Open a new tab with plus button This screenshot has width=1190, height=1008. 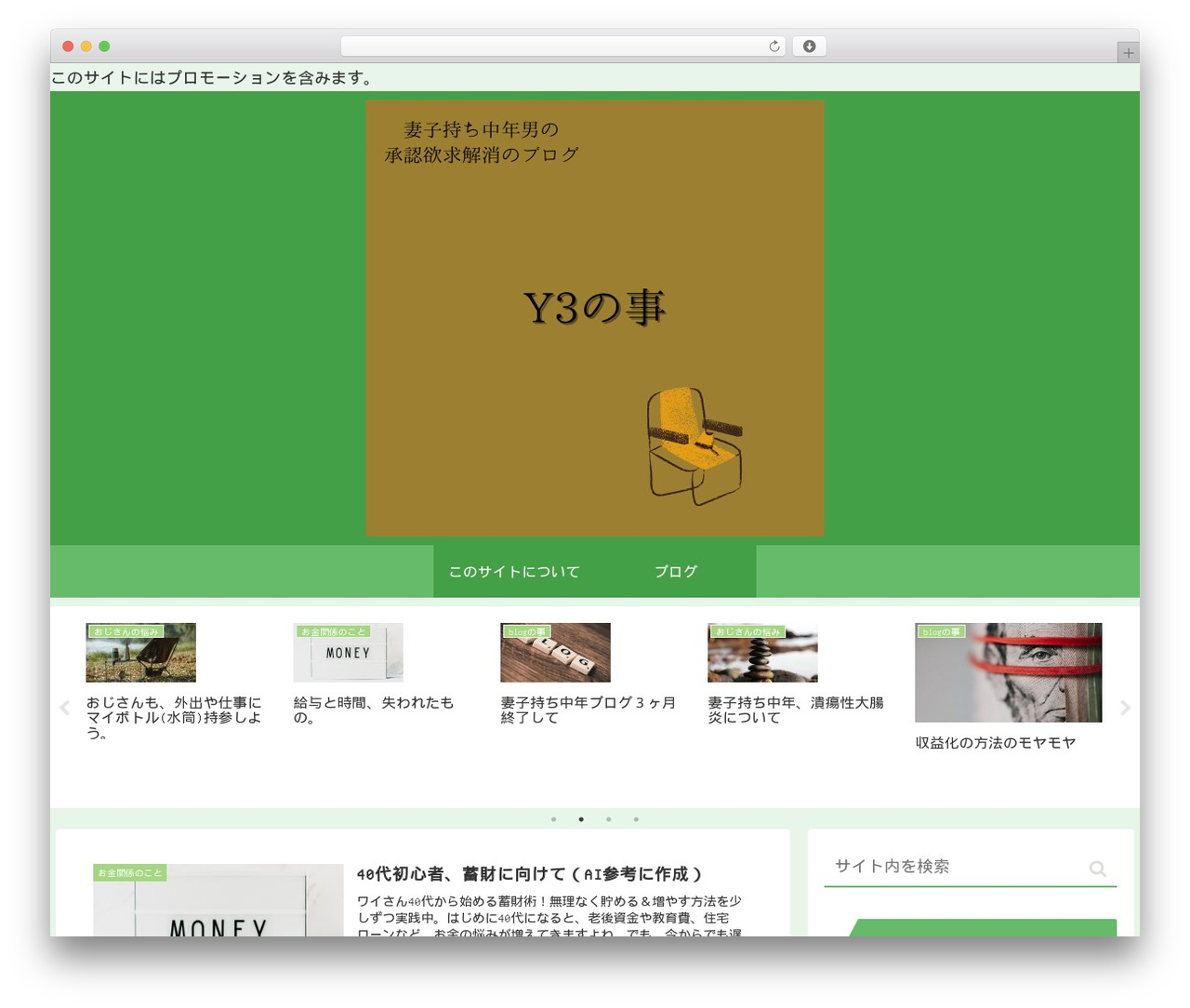(1128, 53)
